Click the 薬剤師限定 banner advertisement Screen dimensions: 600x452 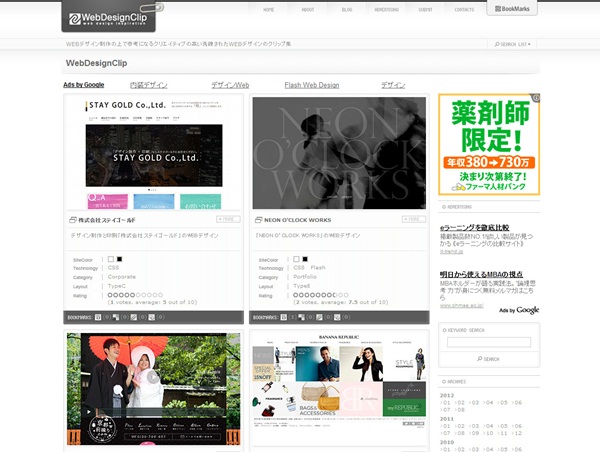(x=489, y=144)
